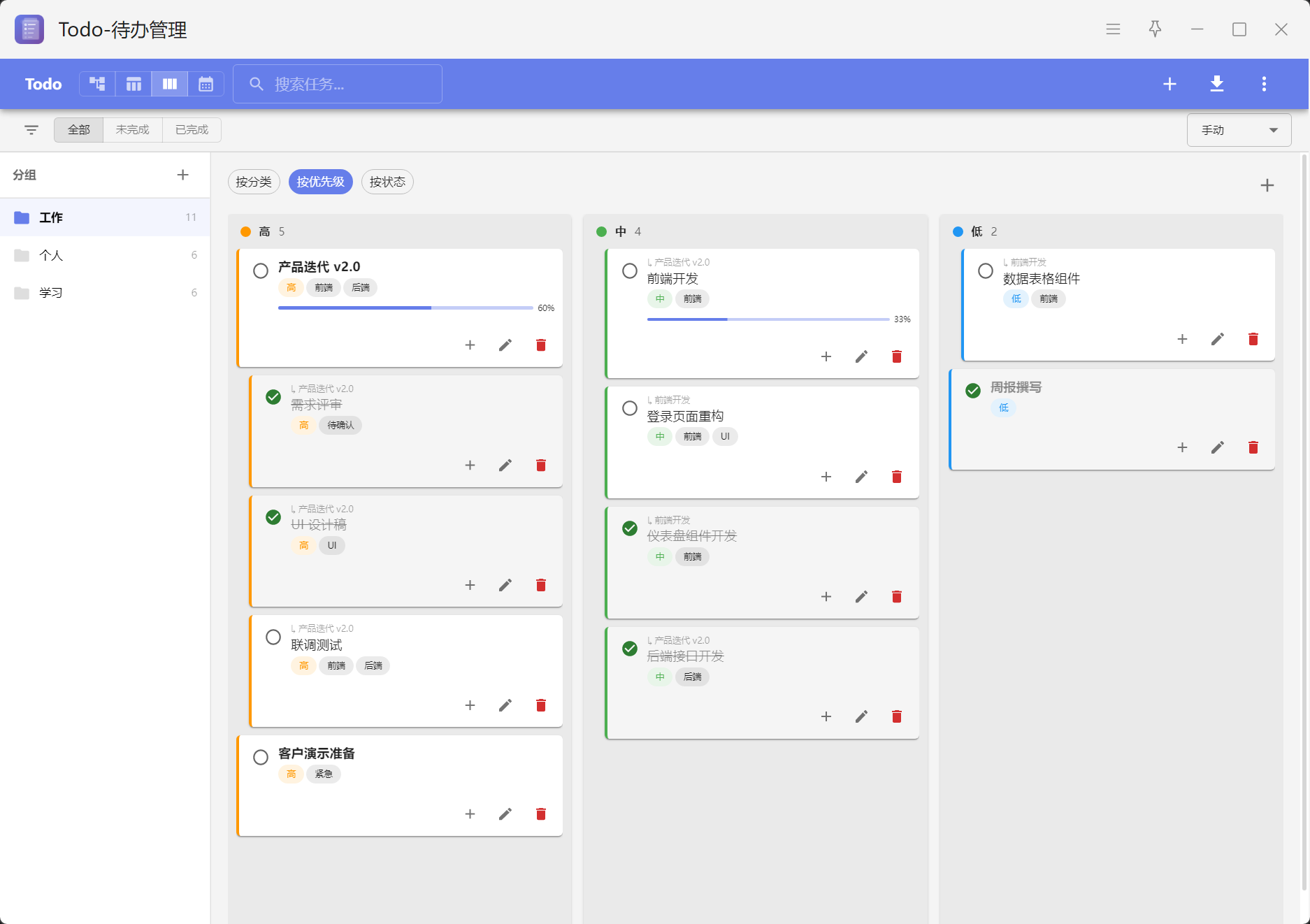Screen dimensions: 1310x924
Task: Select the 未完成 filter tab
Action: 133,130
